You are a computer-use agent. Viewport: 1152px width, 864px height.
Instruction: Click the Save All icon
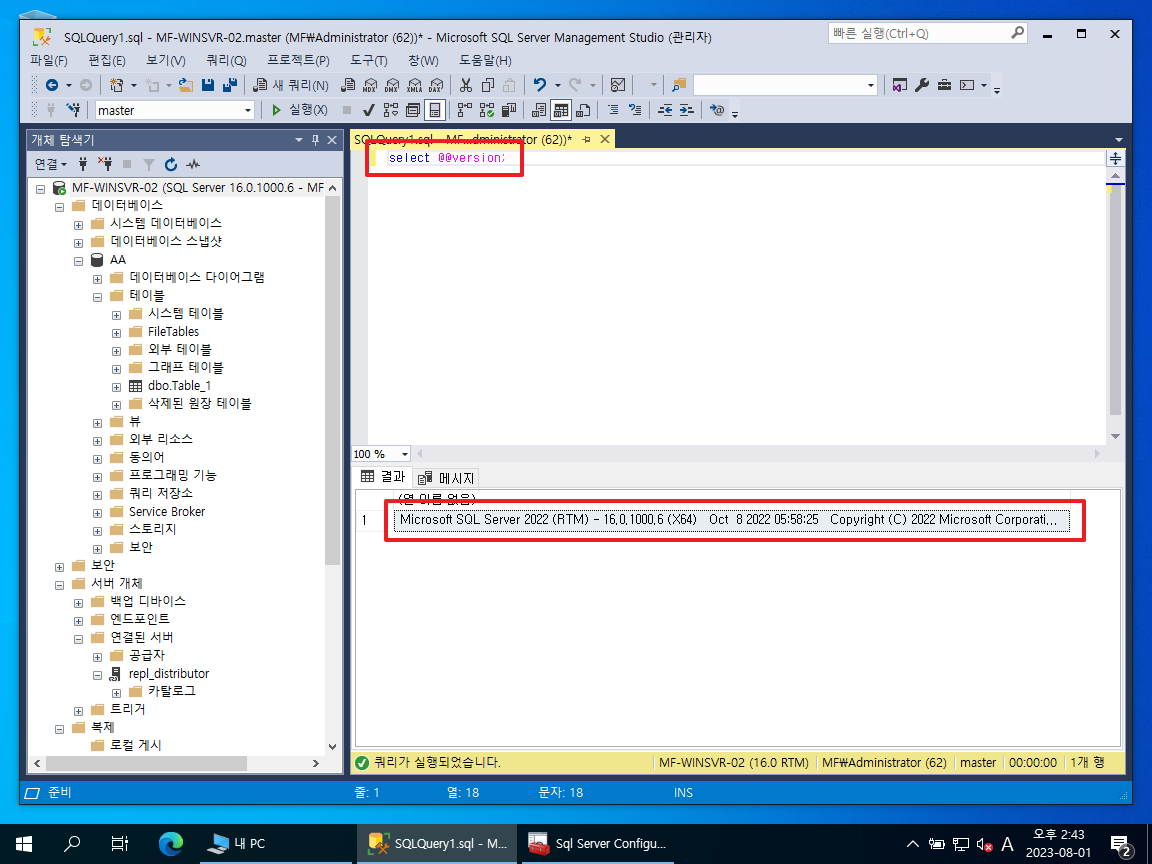229,85
